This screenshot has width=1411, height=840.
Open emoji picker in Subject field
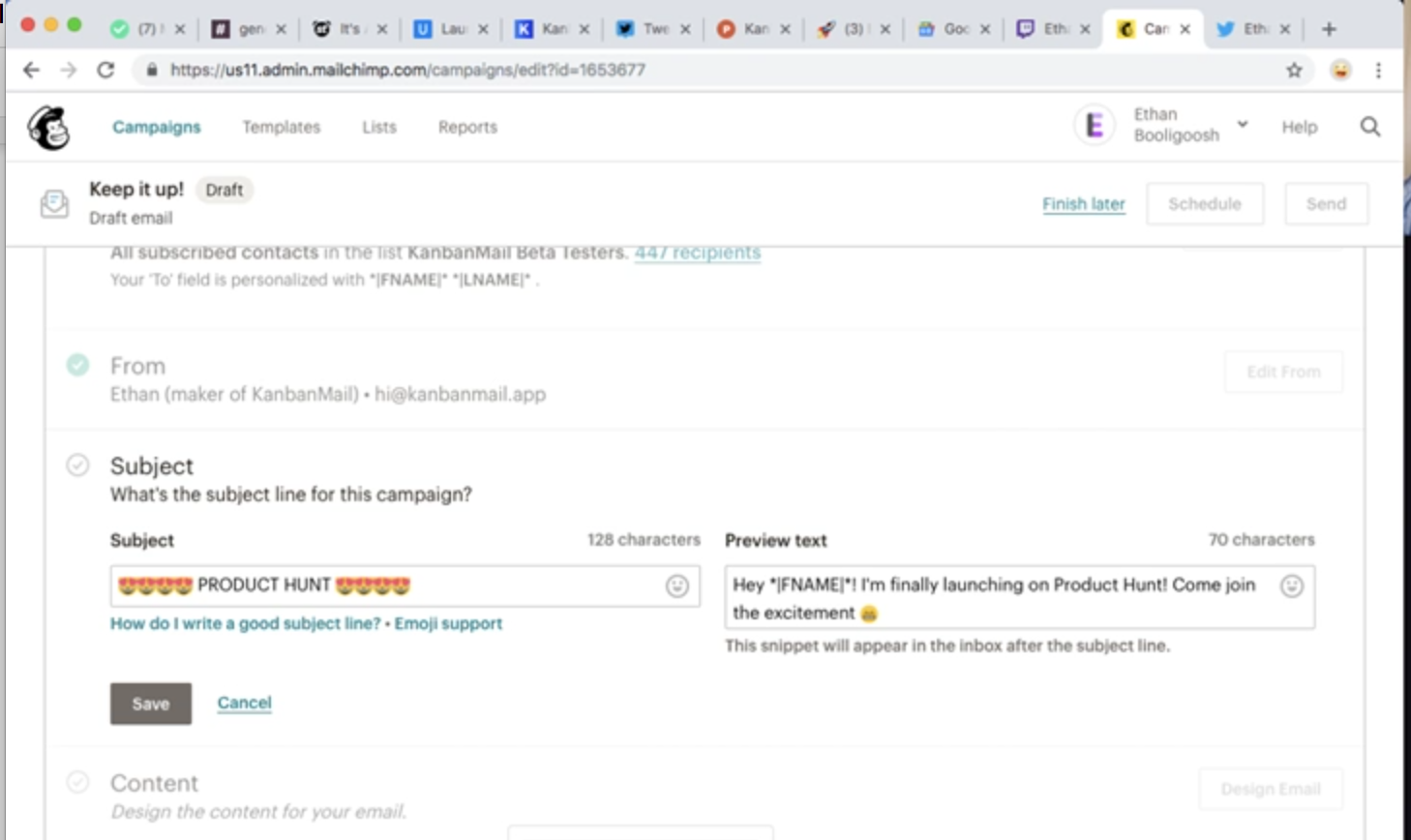pyautogui.click(x=677, y=585)
